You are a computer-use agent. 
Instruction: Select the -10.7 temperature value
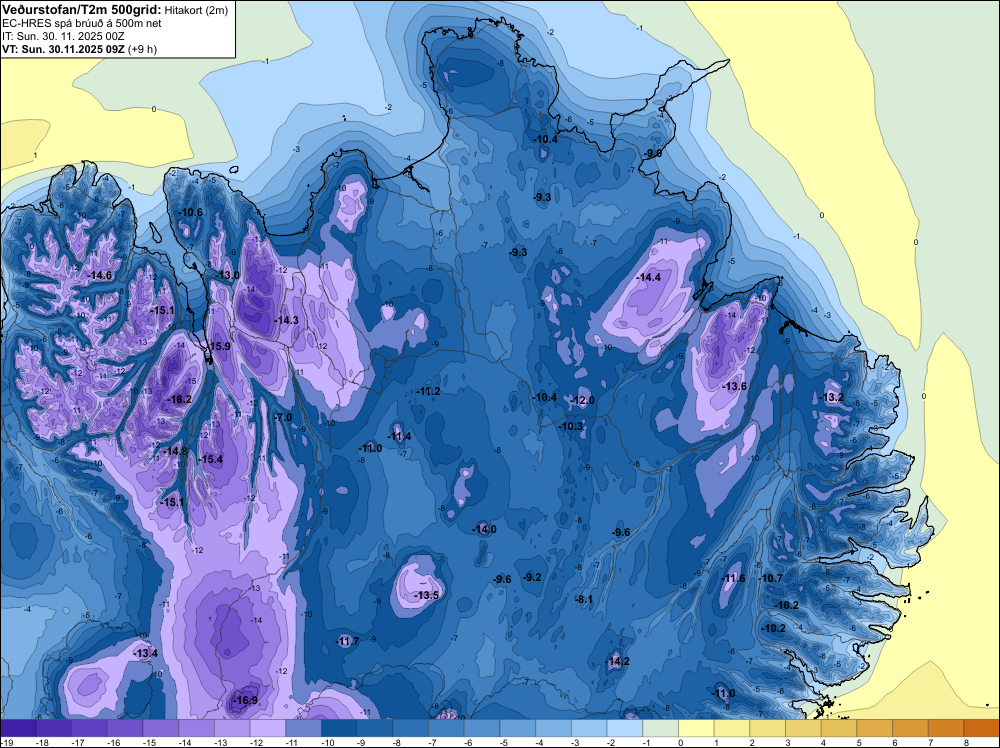pyautogui.click(x=770, y=578)
